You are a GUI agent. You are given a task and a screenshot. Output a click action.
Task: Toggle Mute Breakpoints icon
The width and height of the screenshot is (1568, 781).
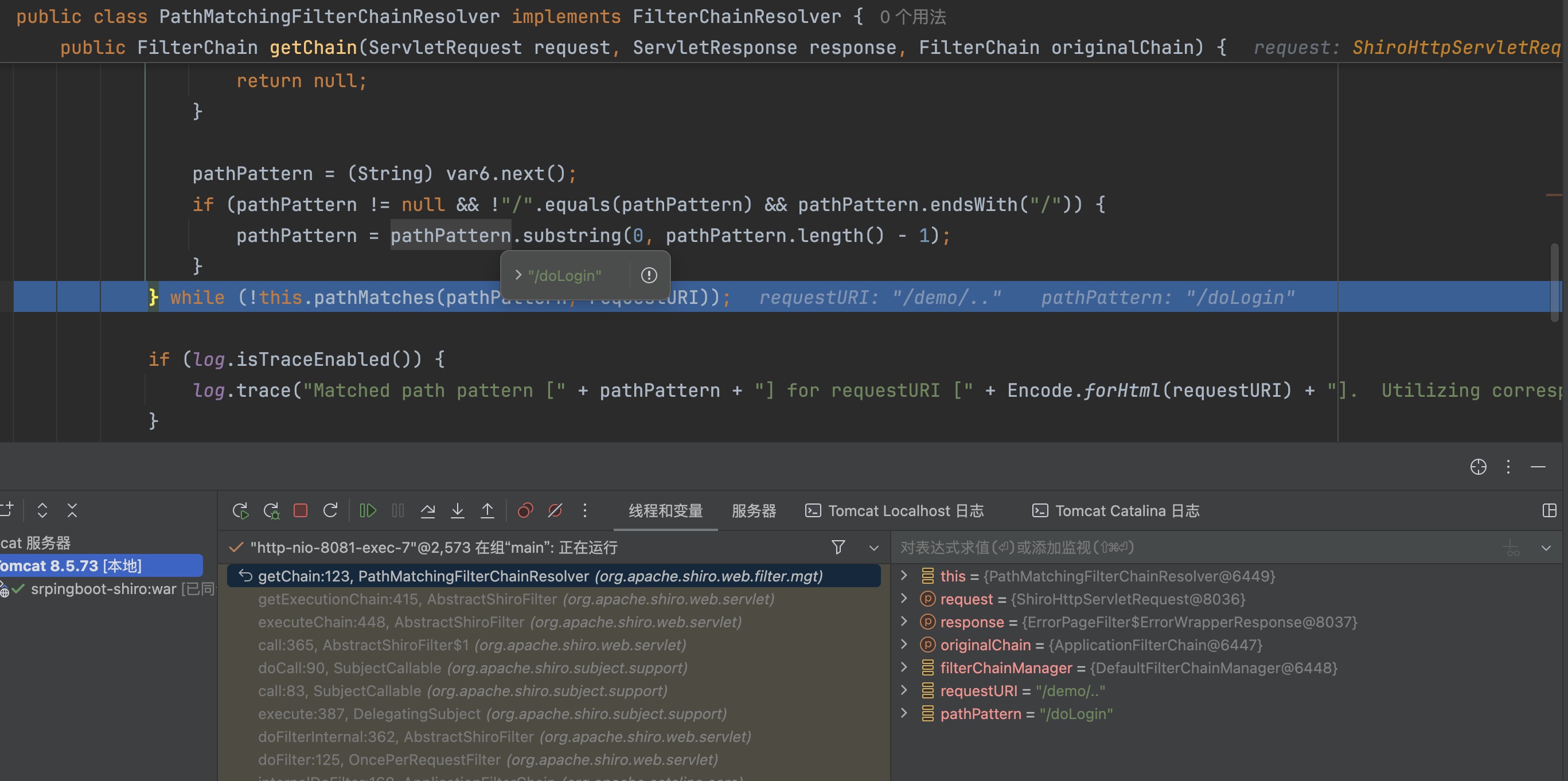point(555,510)
